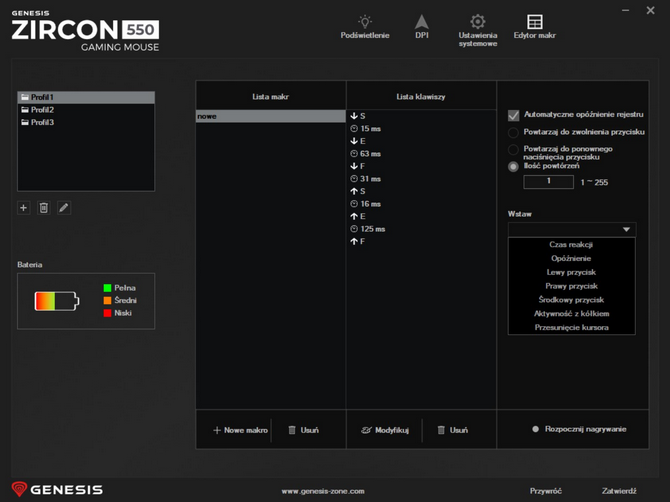Close the Zircon 550 window
670x502 pixels.
tap(650, 10)
